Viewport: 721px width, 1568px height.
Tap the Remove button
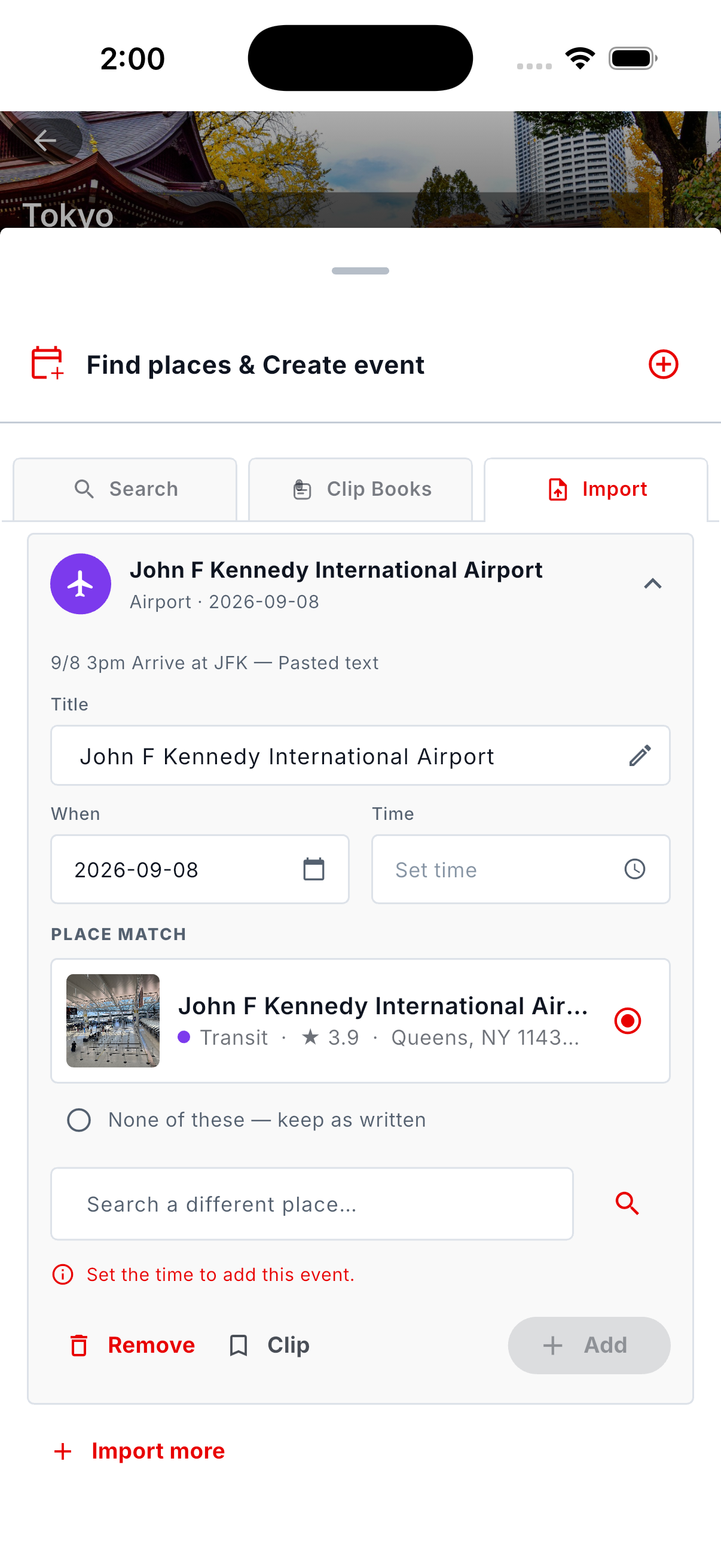(x=132, y=1345)
